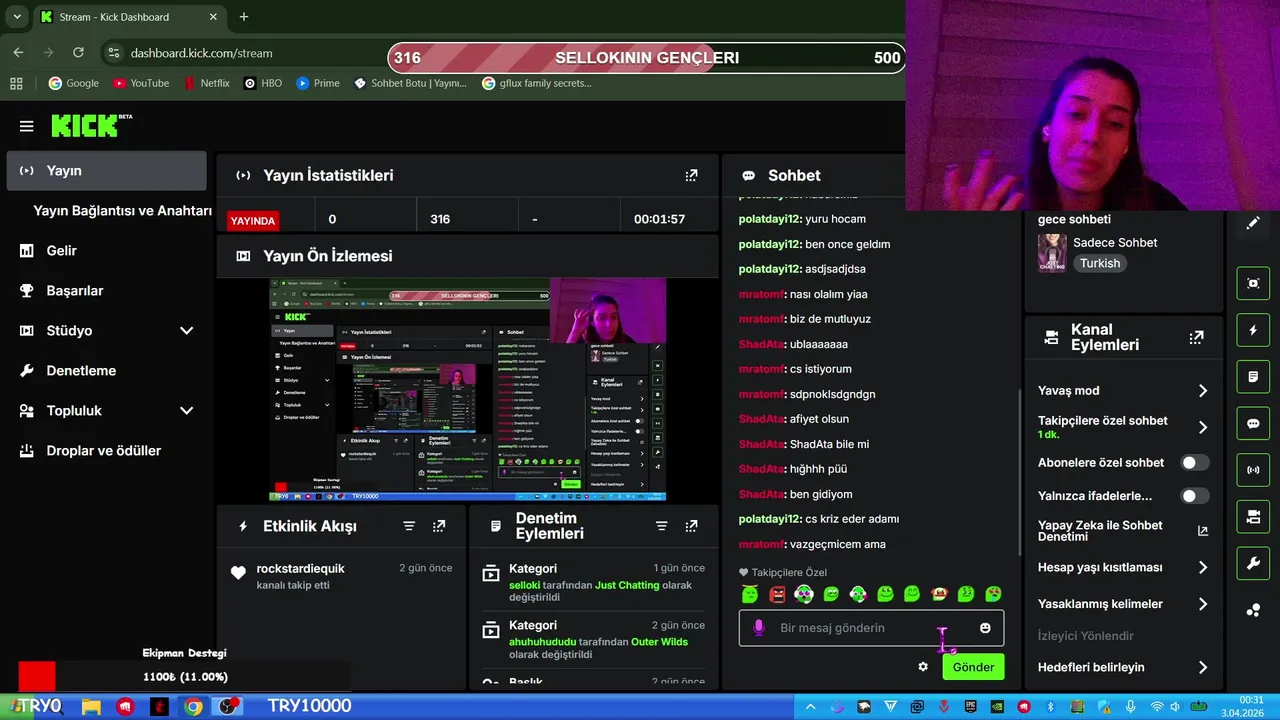Open Yavaş mod settings chevron
Viewport: 1280px width, 720px height.
point(1203,391)
